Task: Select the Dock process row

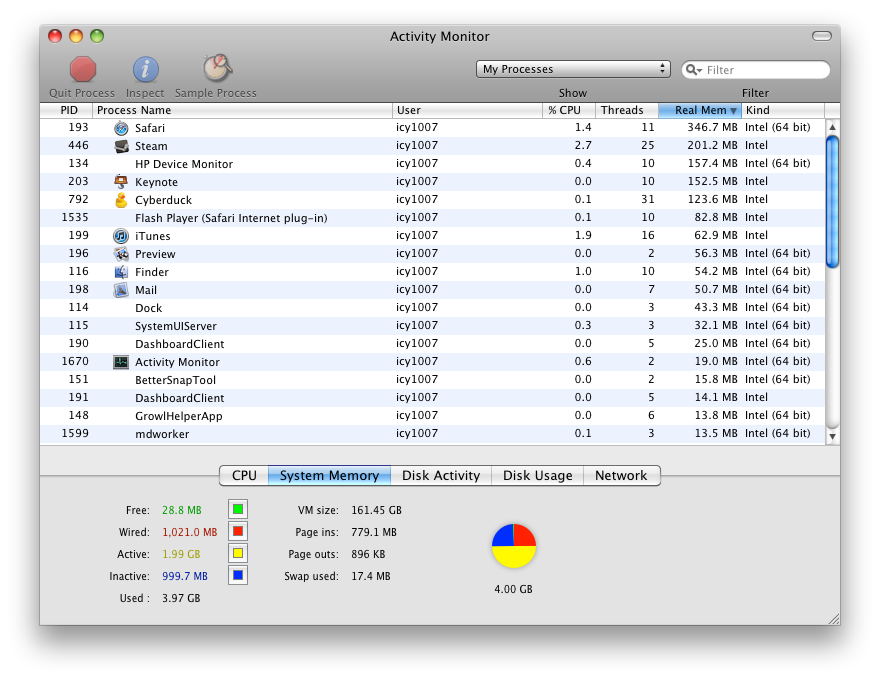Action: [x=433, y=307]
